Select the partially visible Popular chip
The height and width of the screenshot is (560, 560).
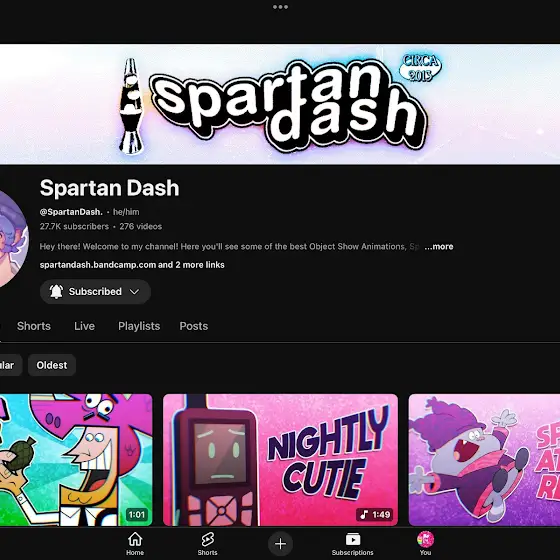coord(9,365)
